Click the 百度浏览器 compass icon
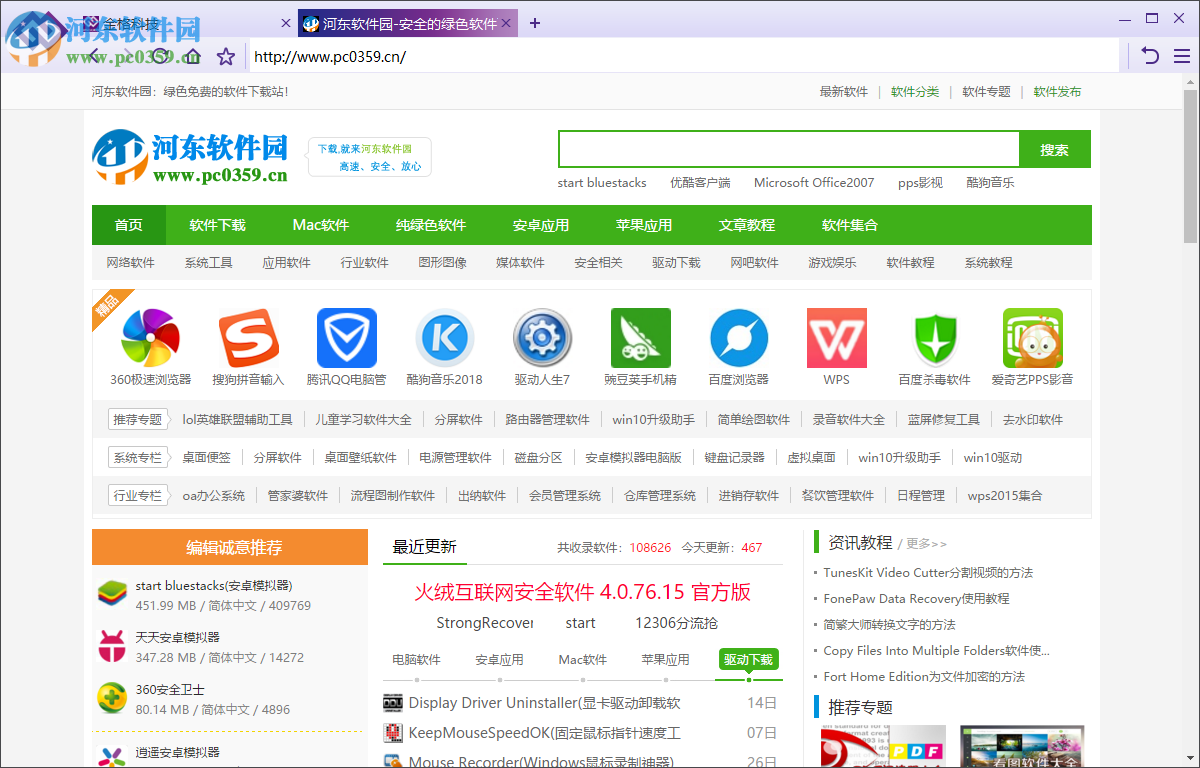Image resolution: width=1200 pixels, height=768 pixels. tap(738, 338)
